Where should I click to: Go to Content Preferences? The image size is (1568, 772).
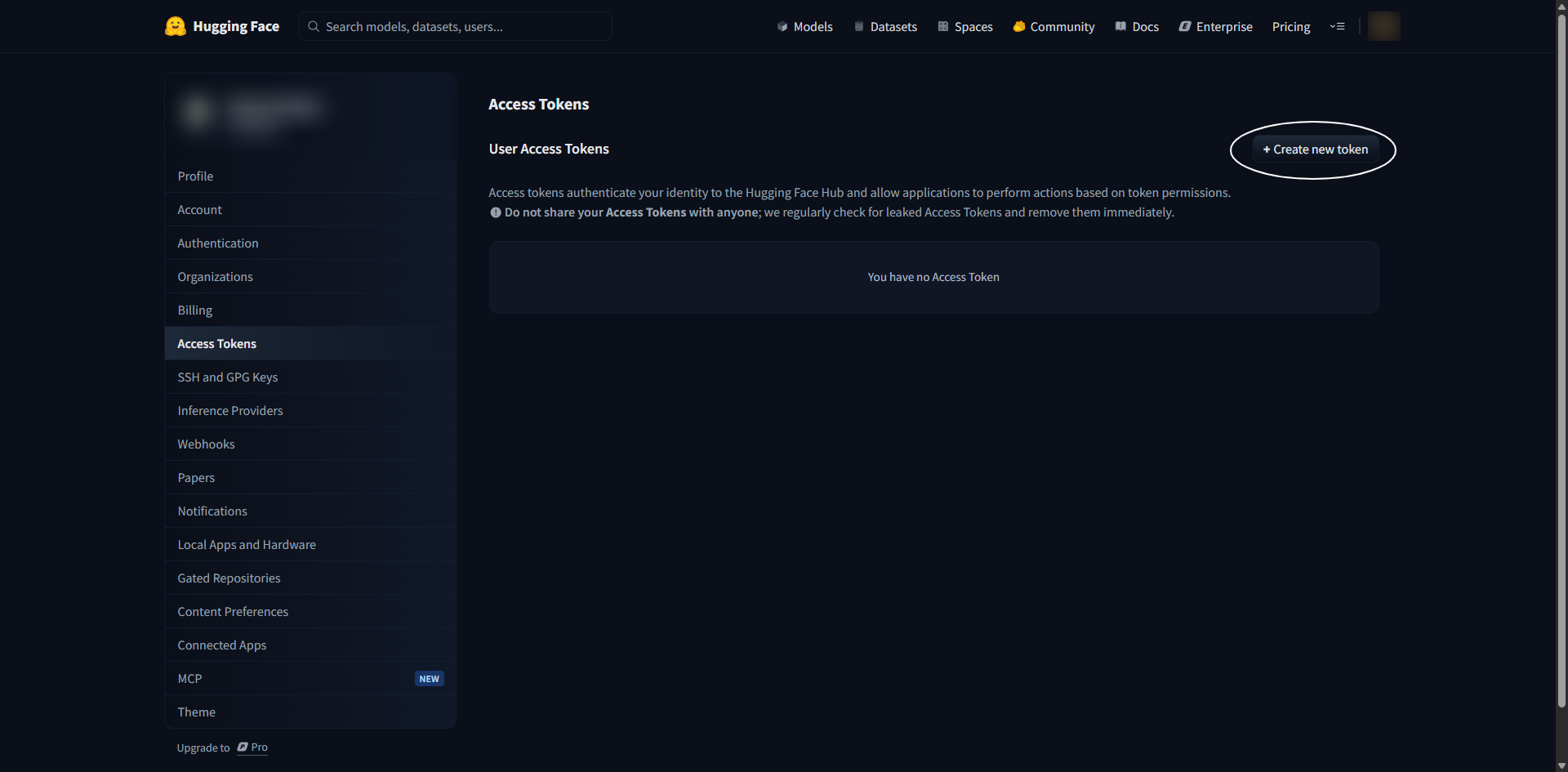[310, 611]
